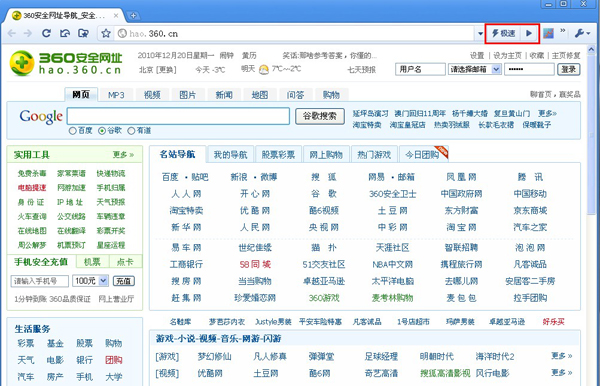Screen dimensions: 600x386
Task: Open the 请选择邮箱 mailbox dropdown
Action: point(474,69)
